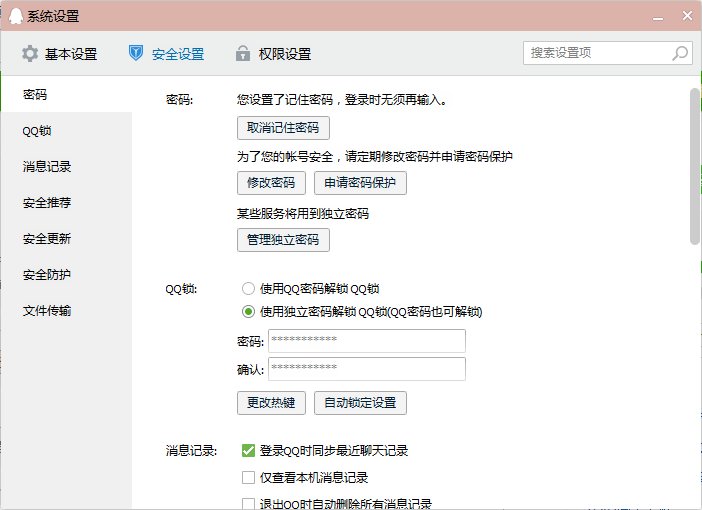Screen dimensions: 702x510
Task: Click the 确认 password field
Action: 367,369
